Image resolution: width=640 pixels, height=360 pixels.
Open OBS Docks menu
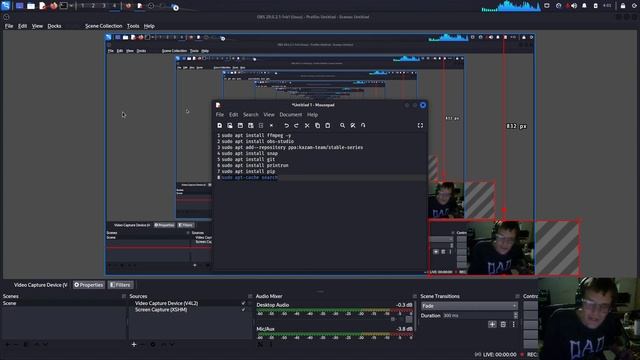54,26
